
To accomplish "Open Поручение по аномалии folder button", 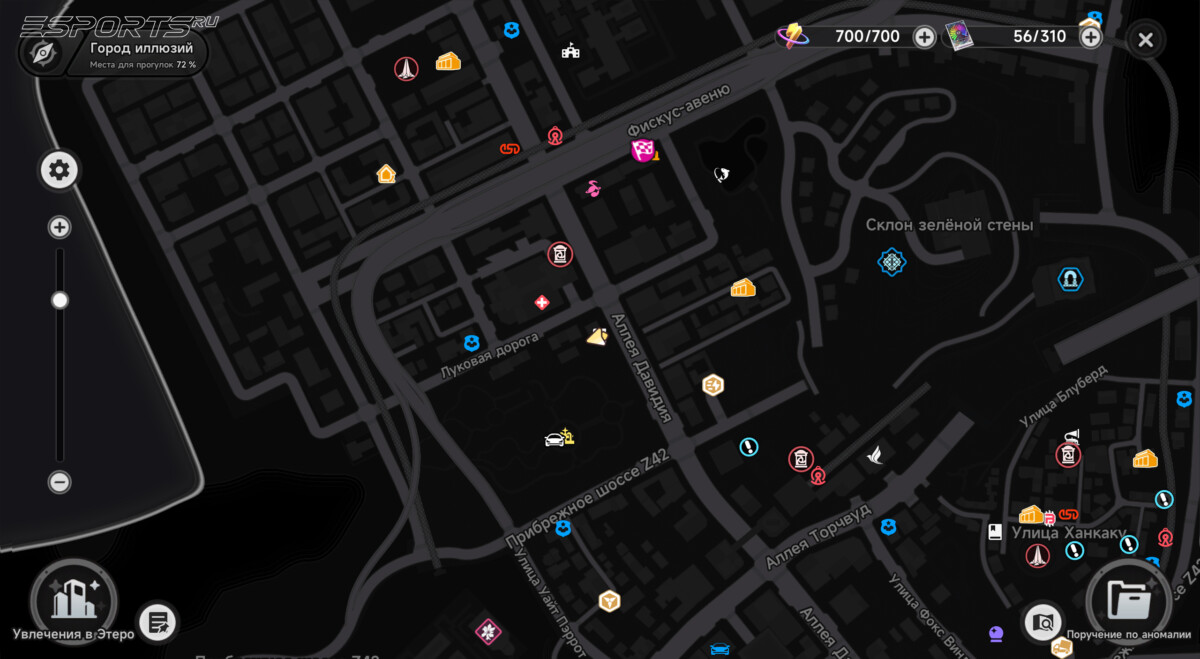I will click(1128, 602).
